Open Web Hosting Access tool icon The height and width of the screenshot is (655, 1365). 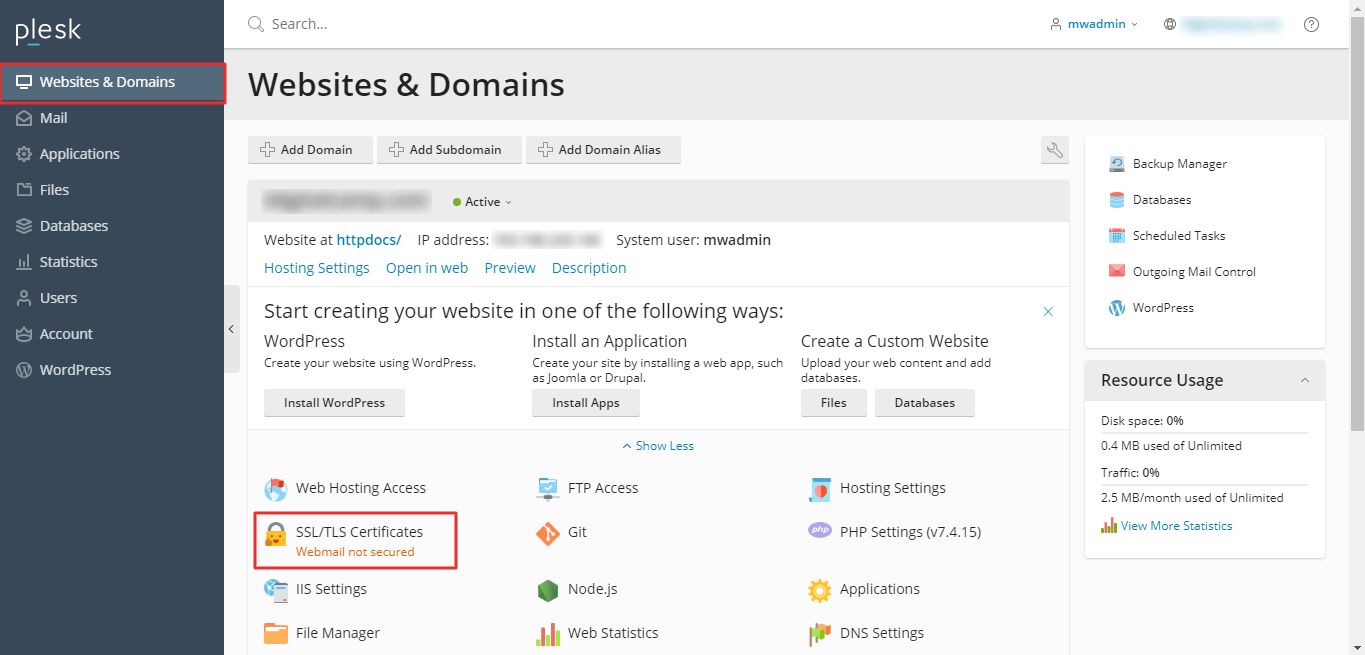(x=276, y=489)
